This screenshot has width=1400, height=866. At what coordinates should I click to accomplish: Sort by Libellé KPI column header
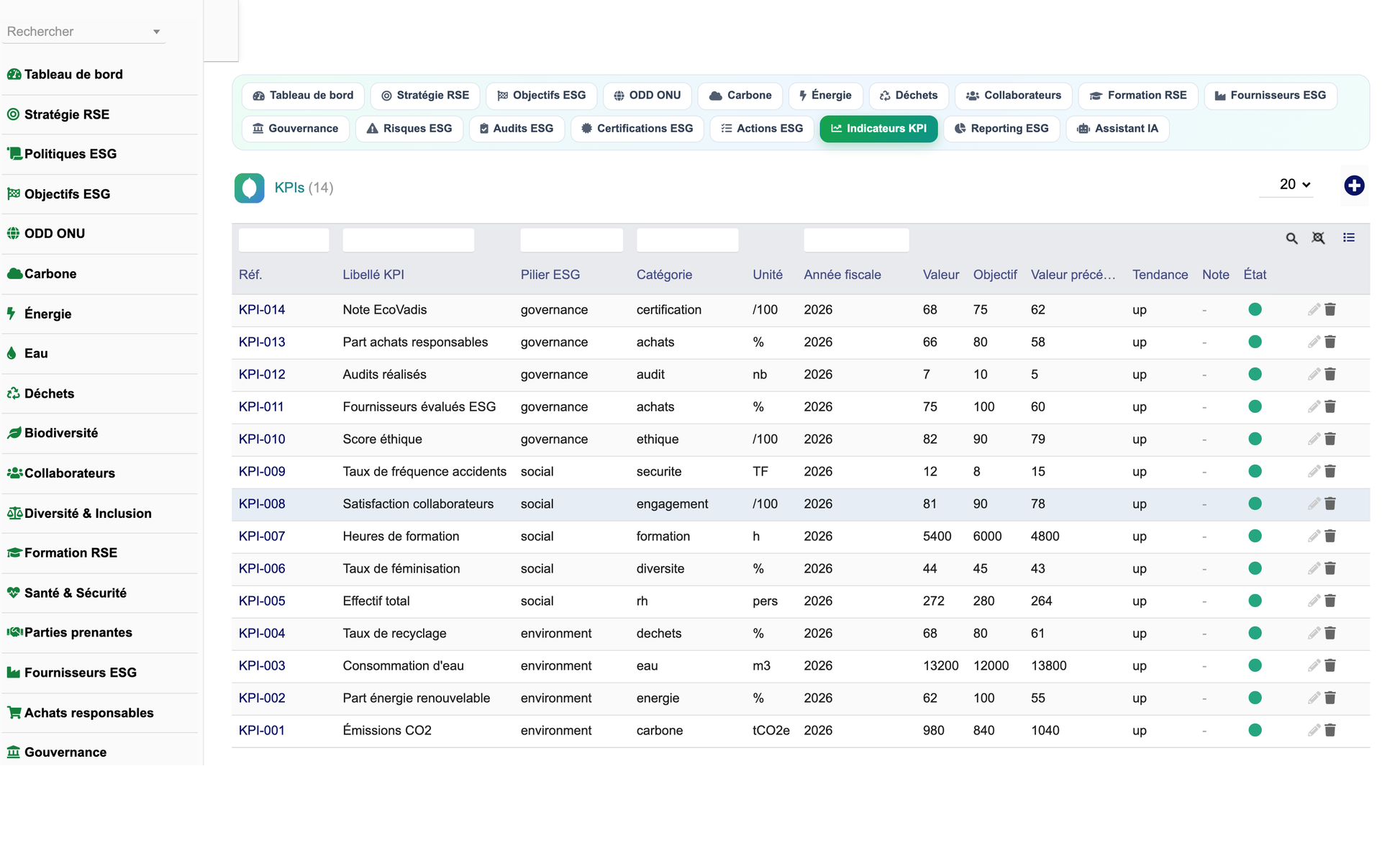click(373, 275)
